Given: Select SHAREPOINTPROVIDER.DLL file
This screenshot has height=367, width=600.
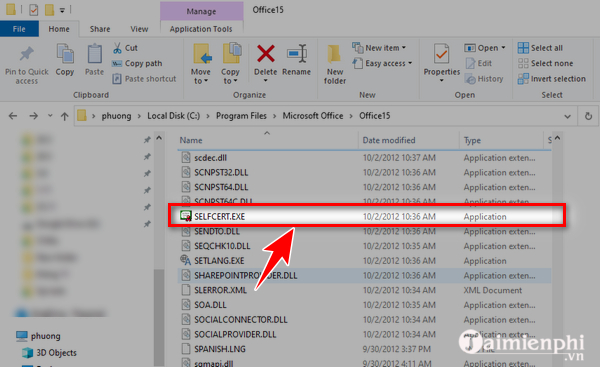Looking at the screenshot, I should (364, 276).
